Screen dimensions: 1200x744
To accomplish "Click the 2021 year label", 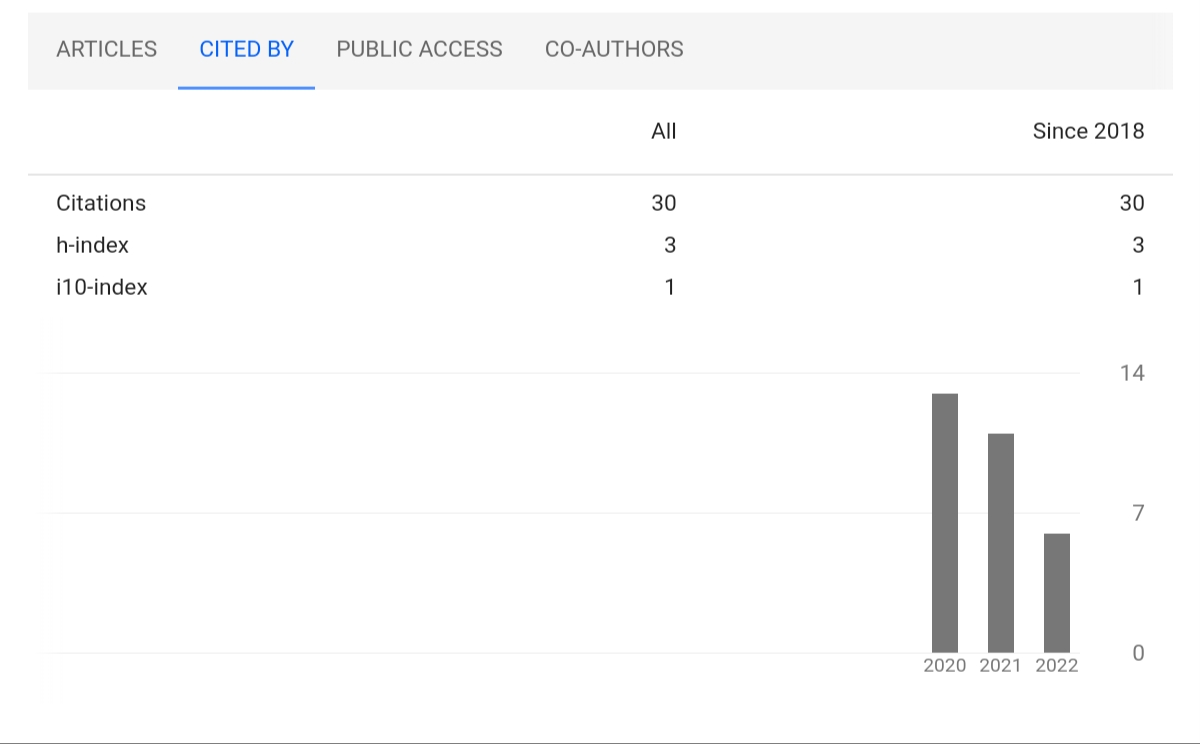I will [x=1001, y=666].
